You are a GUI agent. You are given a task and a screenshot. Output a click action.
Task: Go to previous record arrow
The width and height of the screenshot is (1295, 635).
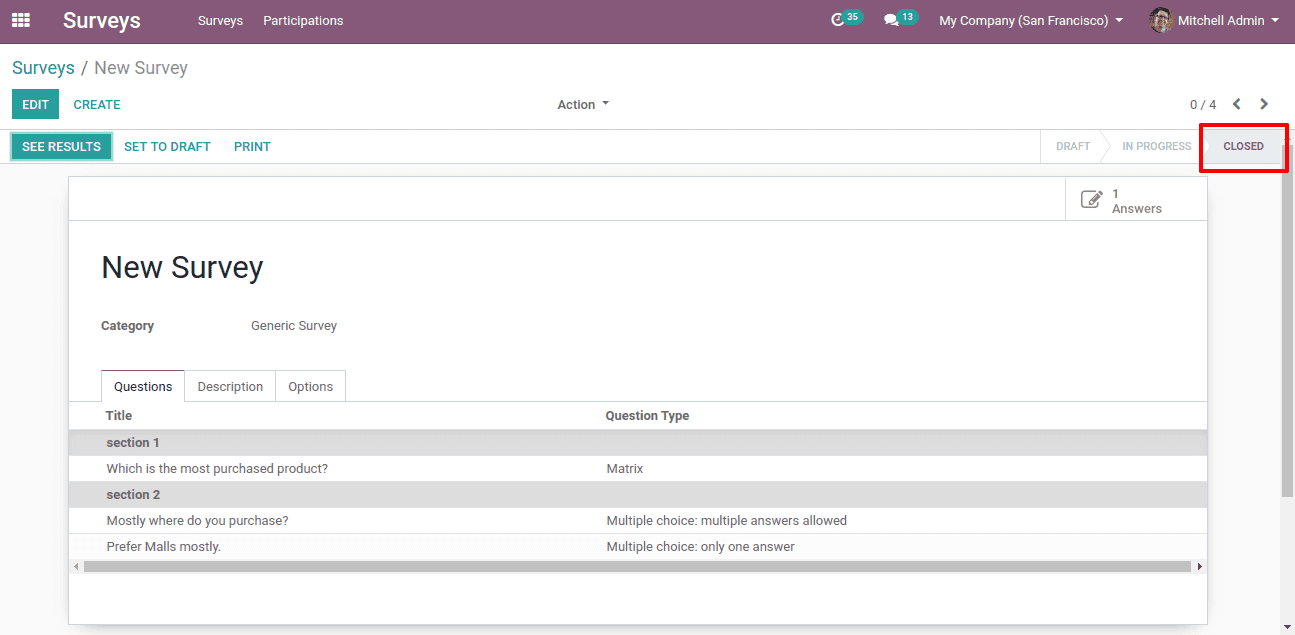(1237, 104)
